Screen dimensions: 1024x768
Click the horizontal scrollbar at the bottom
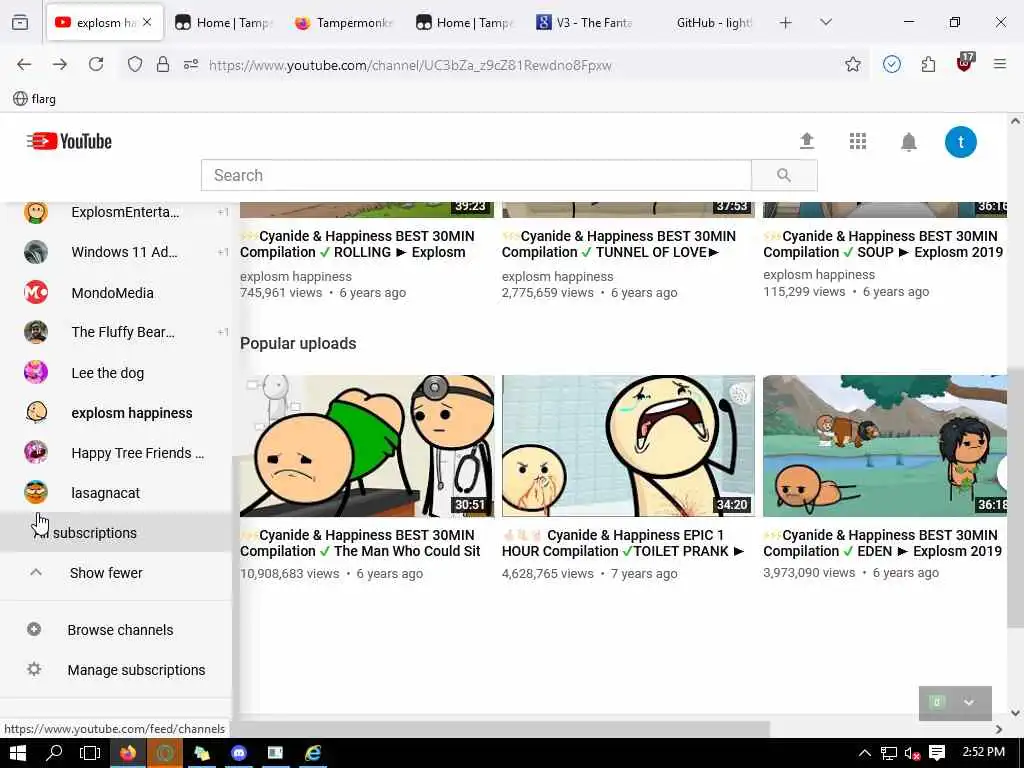[x=502, y=728]
